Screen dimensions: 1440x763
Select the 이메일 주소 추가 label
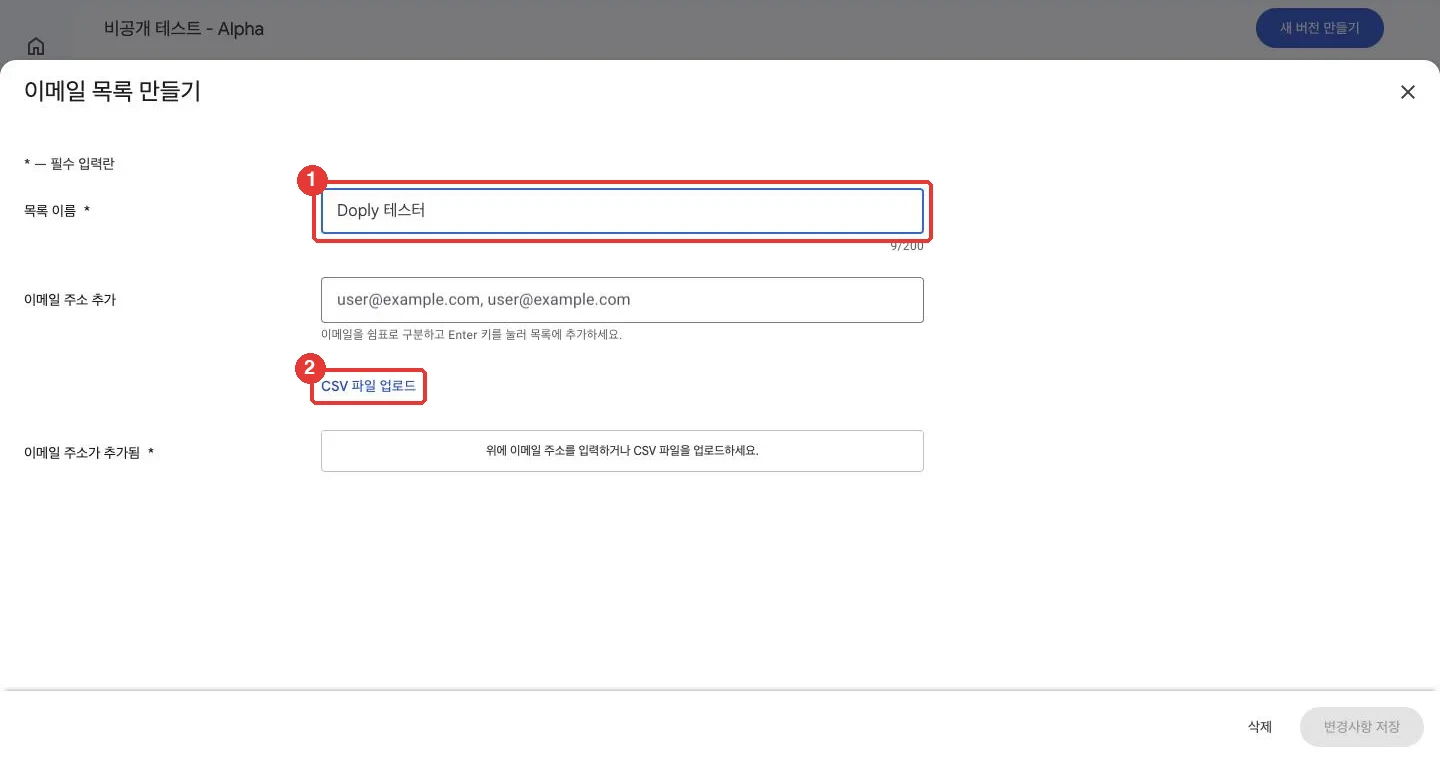coord(70,299)
